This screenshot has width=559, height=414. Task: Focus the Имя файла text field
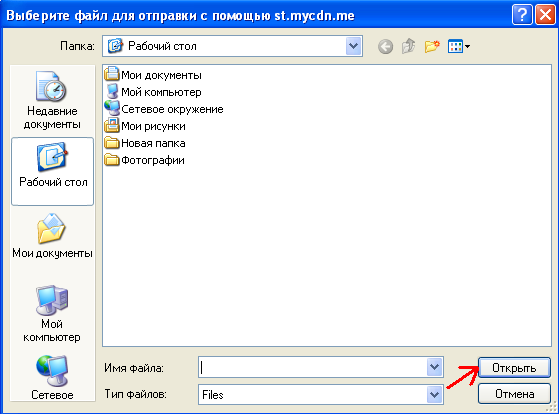click(312, 367)
